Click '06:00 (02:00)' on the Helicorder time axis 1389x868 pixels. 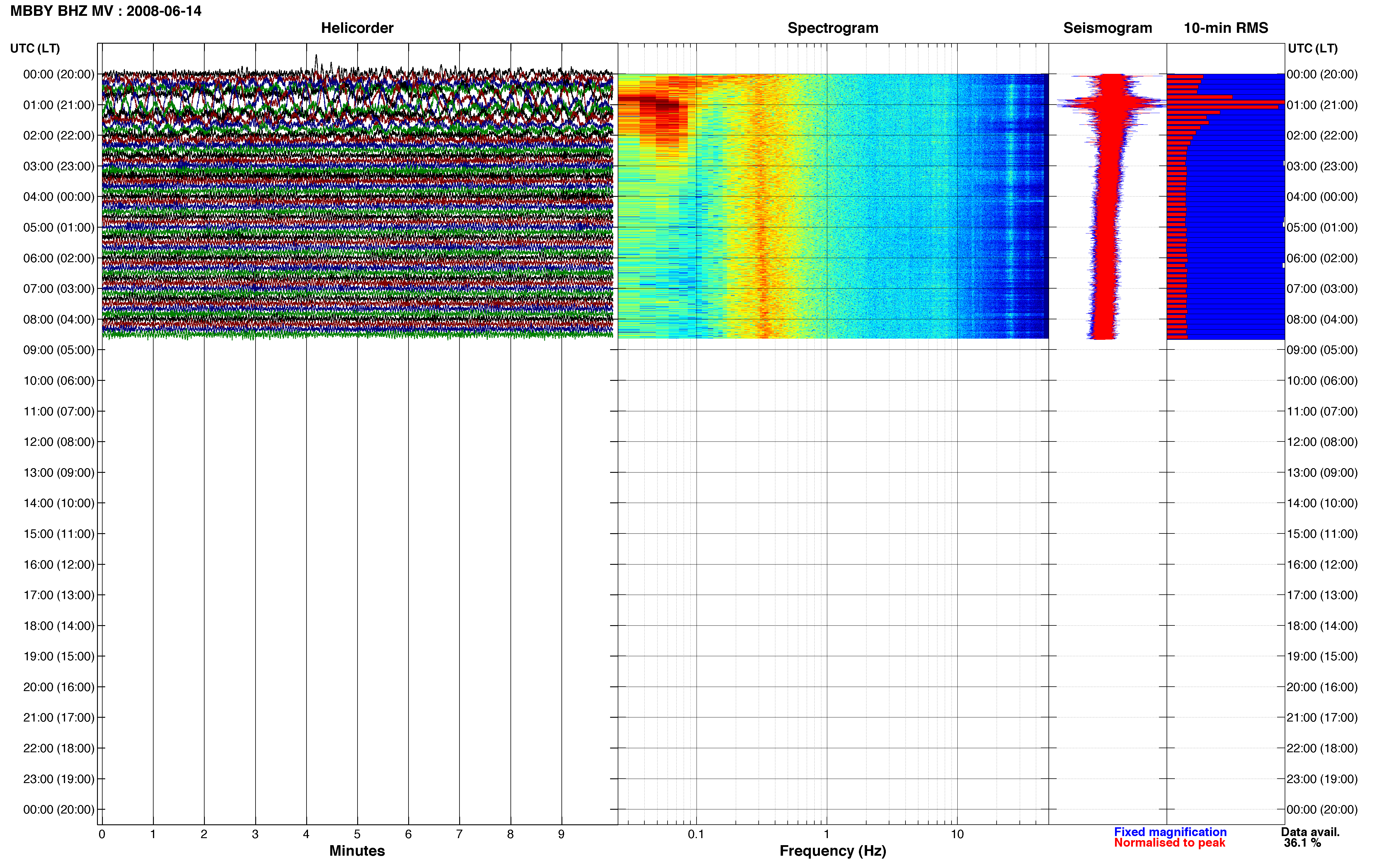click(59, 258)
